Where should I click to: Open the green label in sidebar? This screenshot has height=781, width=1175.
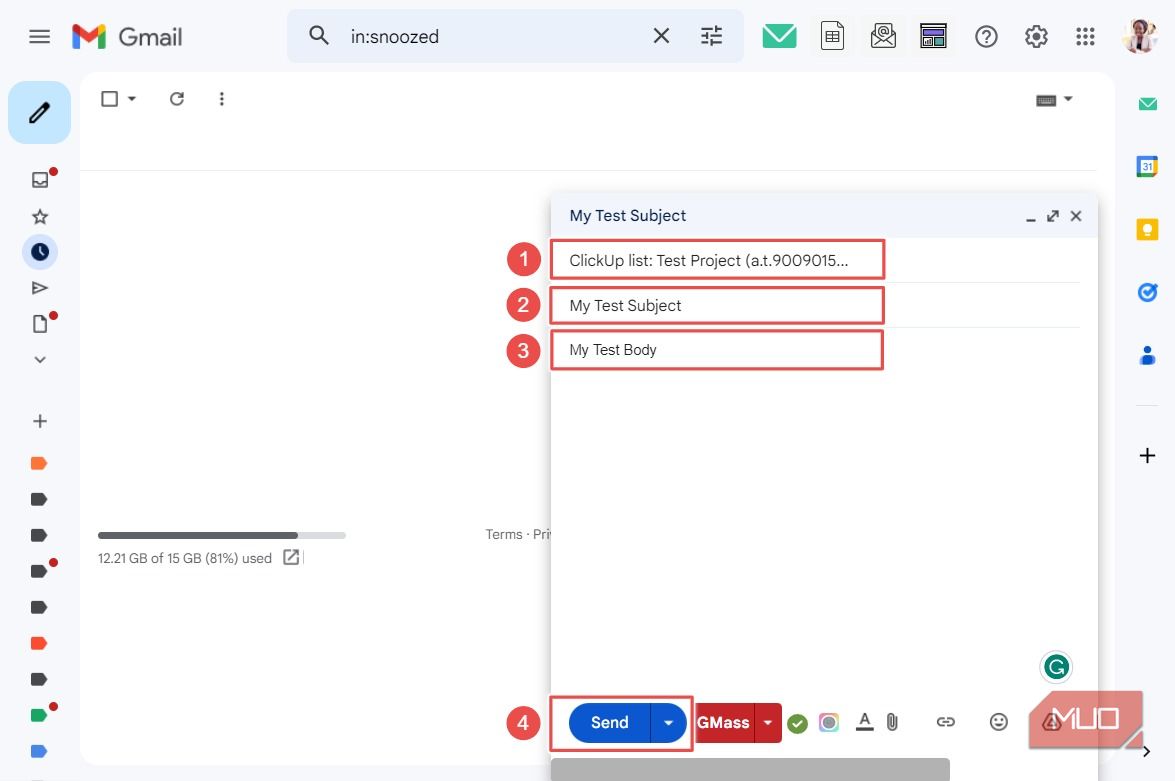tap(39, 715)
